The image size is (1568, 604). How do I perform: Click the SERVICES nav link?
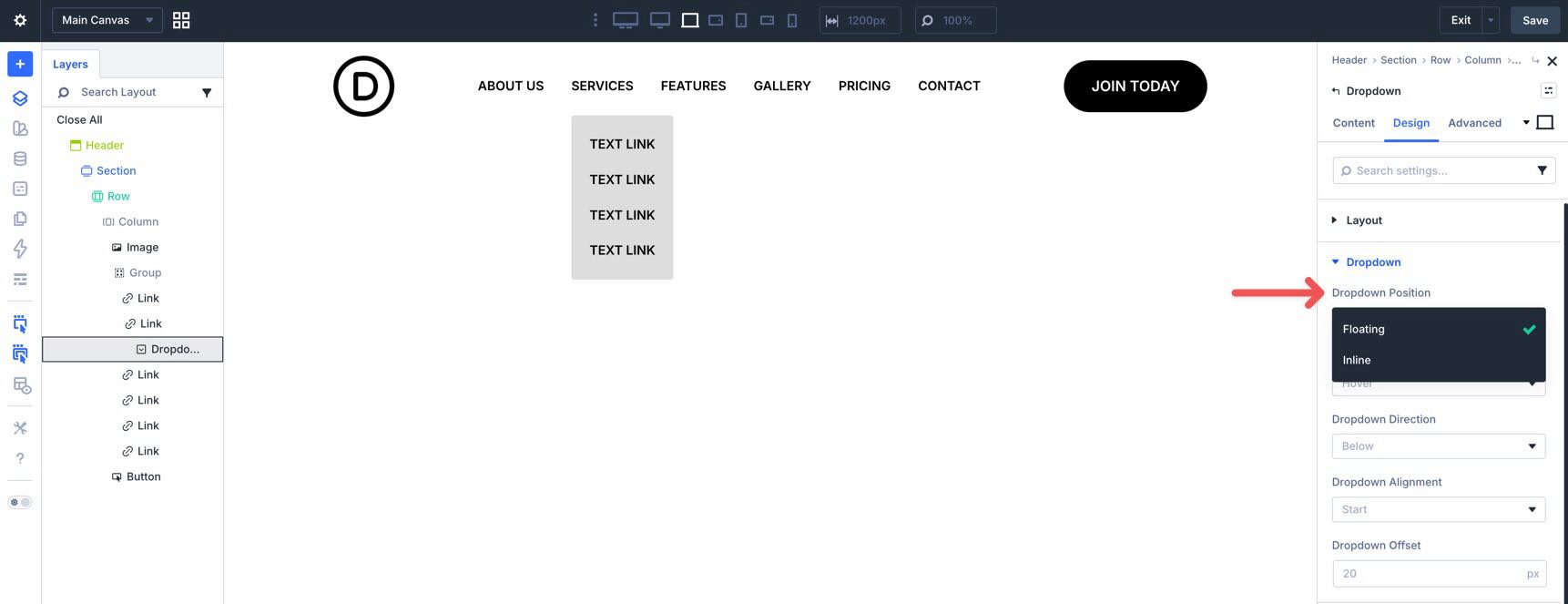pyautogui.click(x=603, y=86)
